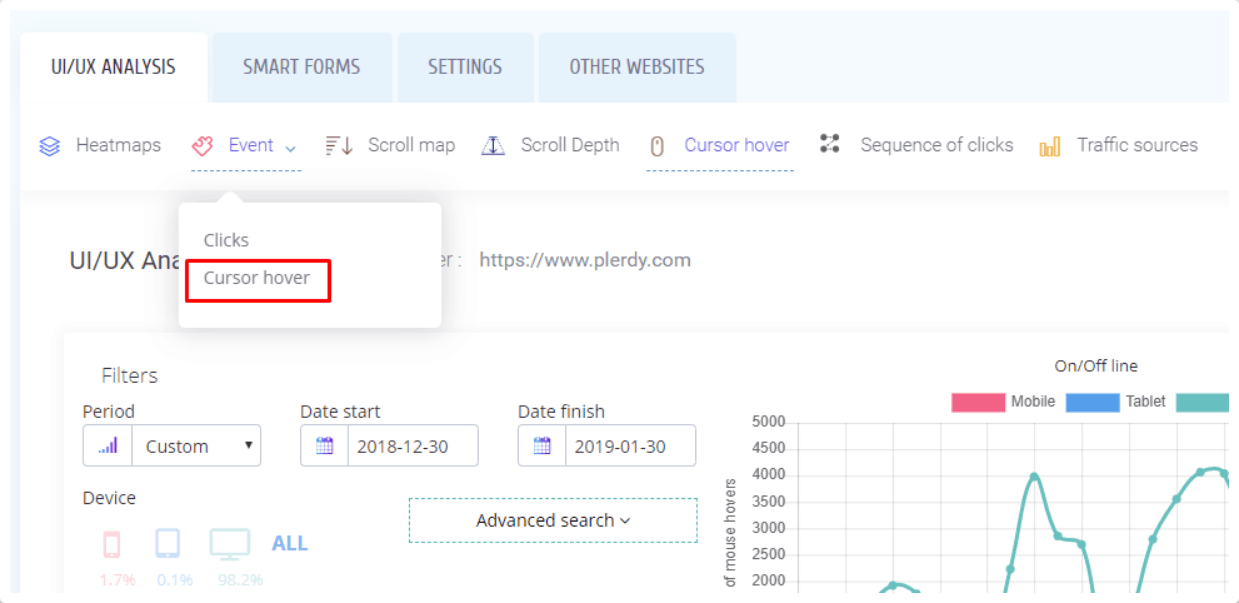Choose Clicks from Event menu
The height and width of the screenshot is (603, 1239).
pos(226,240)
